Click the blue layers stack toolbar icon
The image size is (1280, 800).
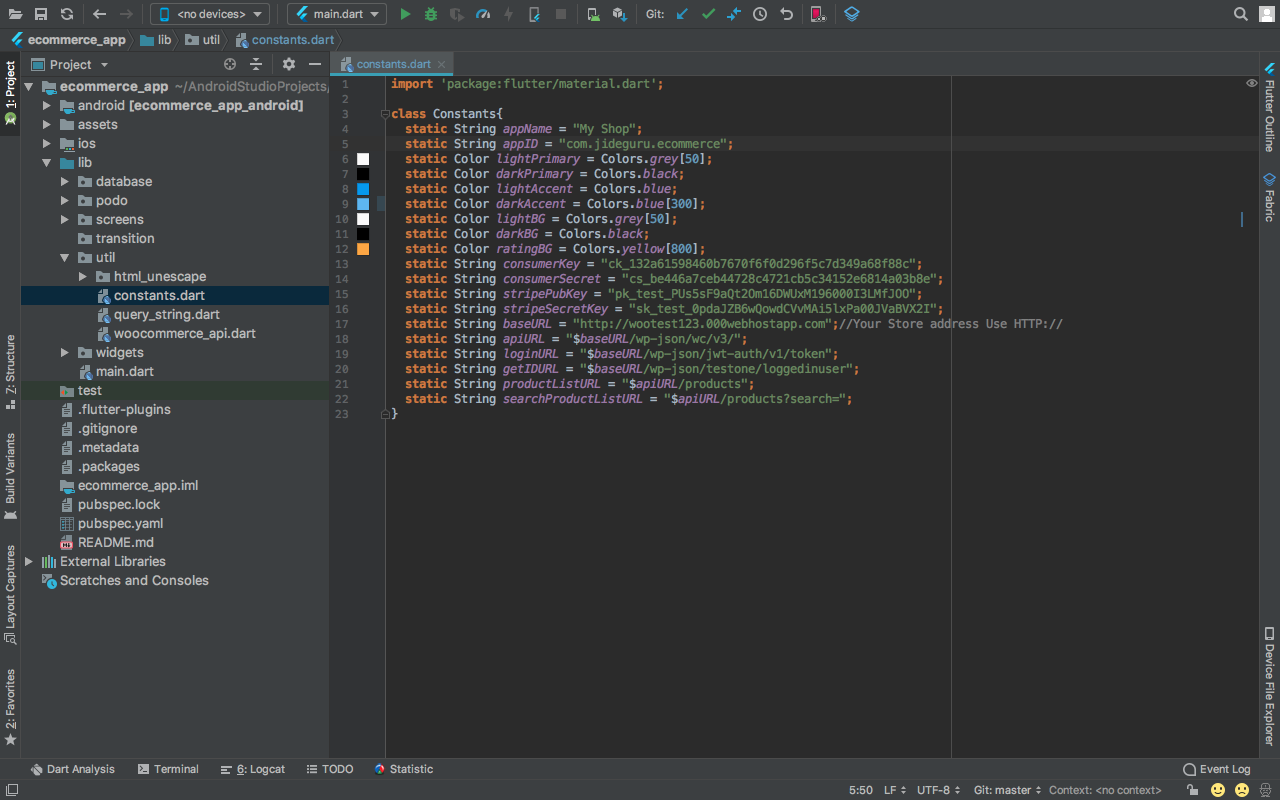[851, 14]
